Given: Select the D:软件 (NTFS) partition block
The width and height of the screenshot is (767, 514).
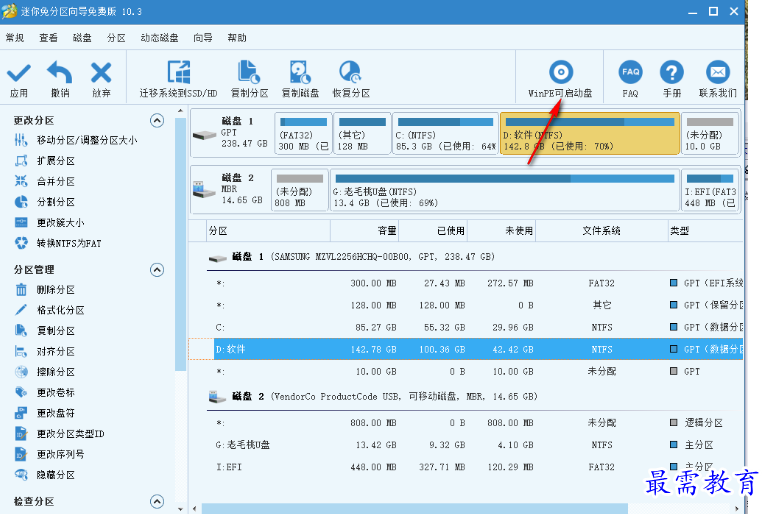Looking at the screenshot, I should coord(590,134).
